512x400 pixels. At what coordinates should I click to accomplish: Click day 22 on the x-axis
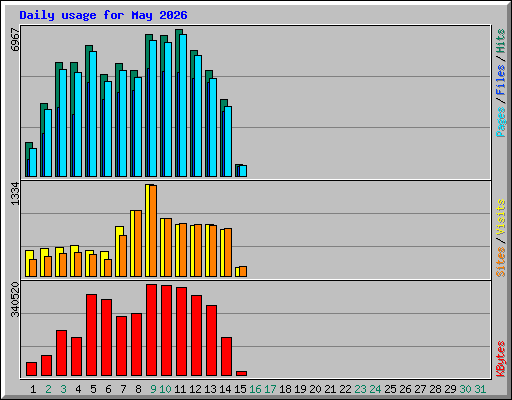click(345, 389)
